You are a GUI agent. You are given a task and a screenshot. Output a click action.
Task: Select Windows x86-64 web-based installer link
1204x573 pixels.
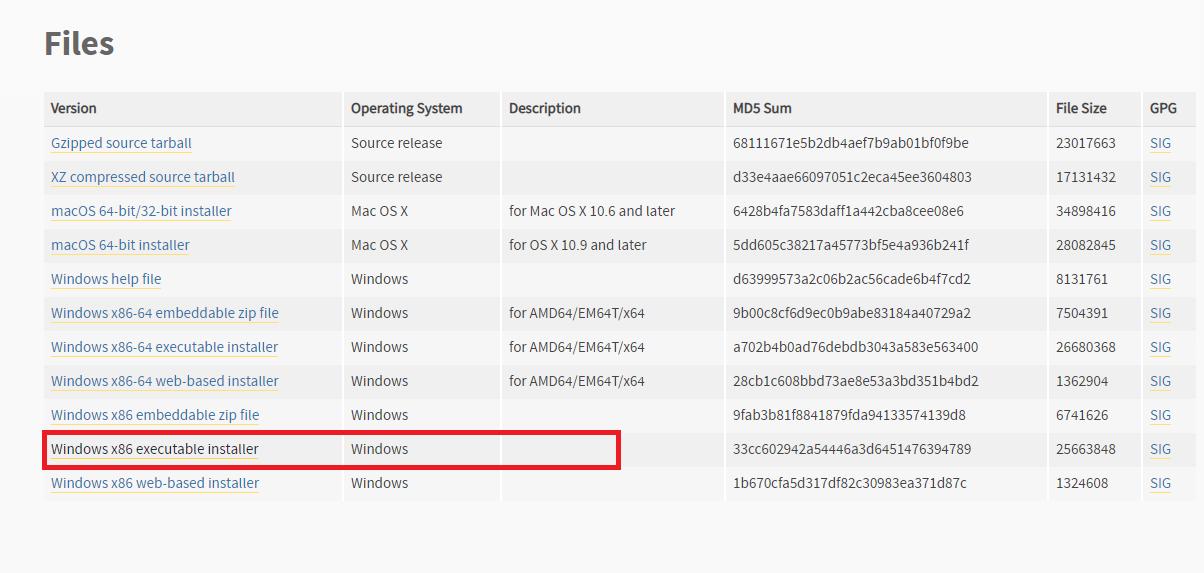[x=165, y=381]
